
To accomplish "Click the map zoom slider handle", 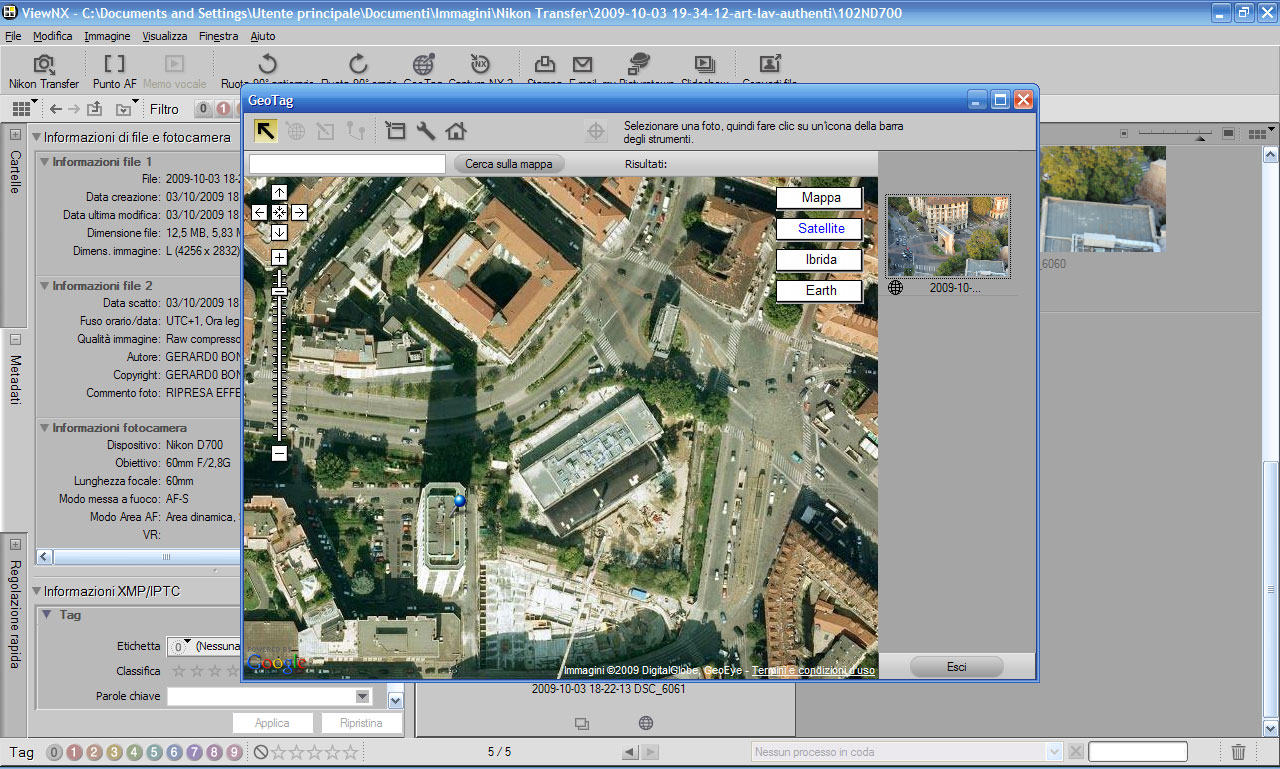I will [x=279, y=291].
